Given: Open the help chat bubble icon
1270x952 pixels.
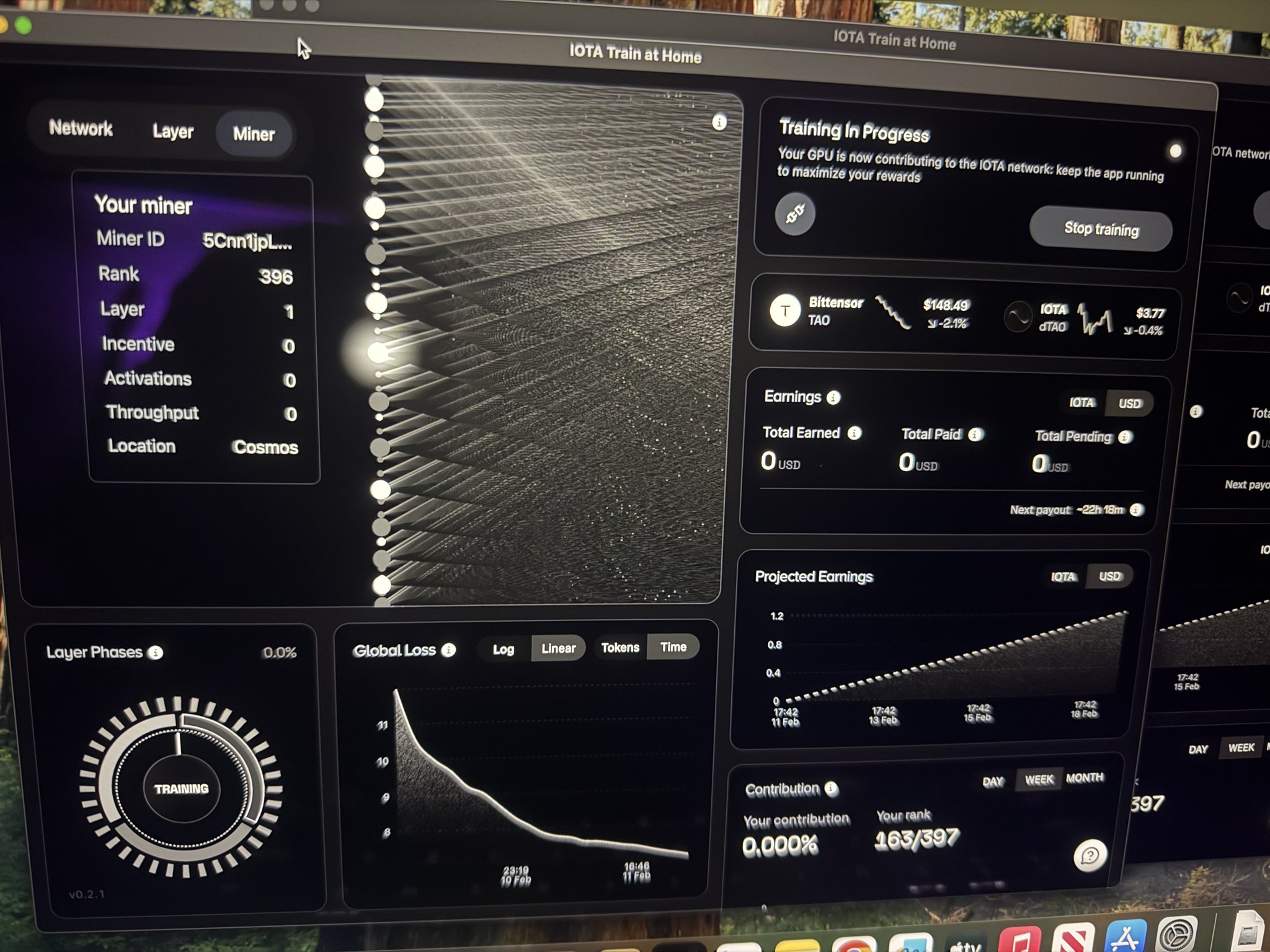Looking at the screenshot, I should [x=1090, y=856].
